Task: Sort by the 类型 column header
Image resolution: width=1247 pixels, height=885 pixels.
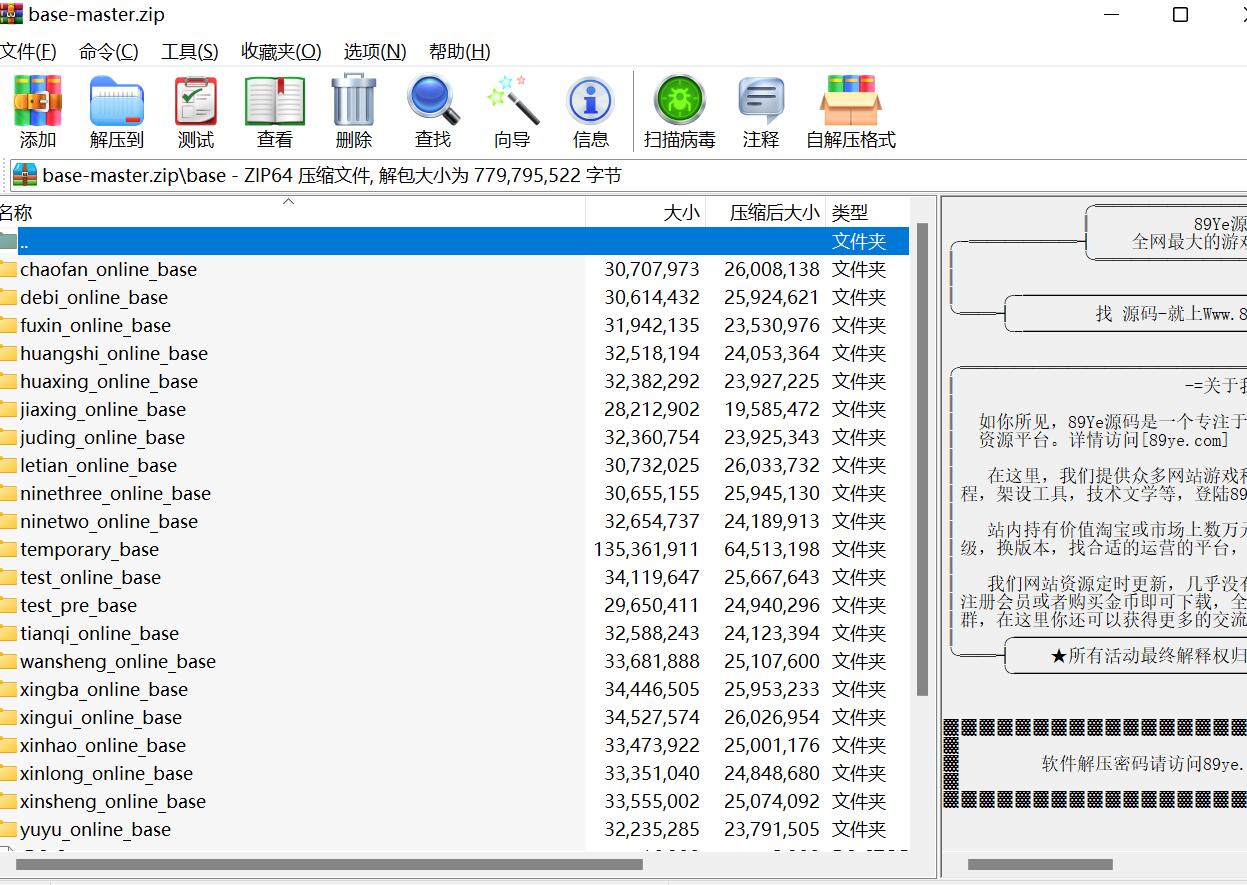Action: click(868, 212)
